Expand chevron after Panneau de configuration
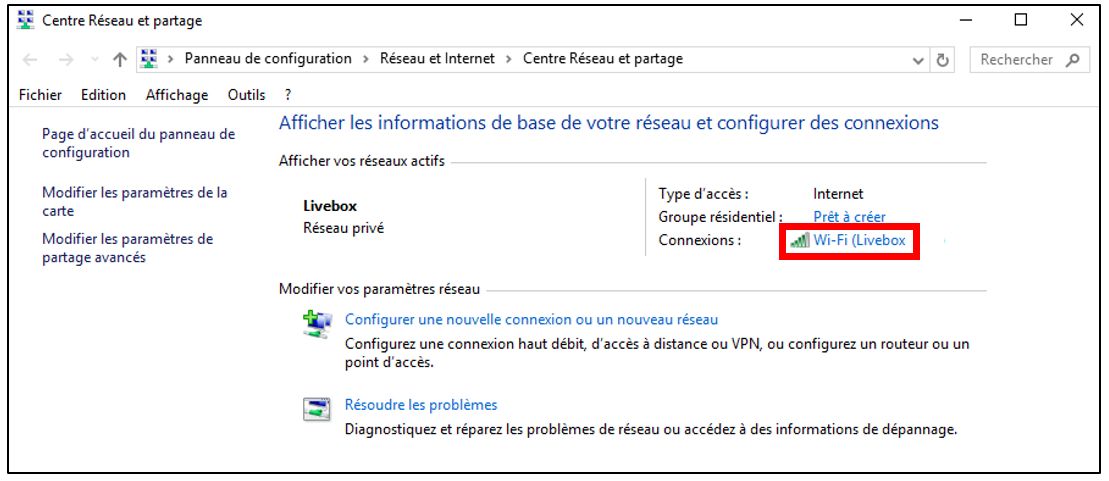Viewport: 1109px width, 481px height. click(366, 59)
